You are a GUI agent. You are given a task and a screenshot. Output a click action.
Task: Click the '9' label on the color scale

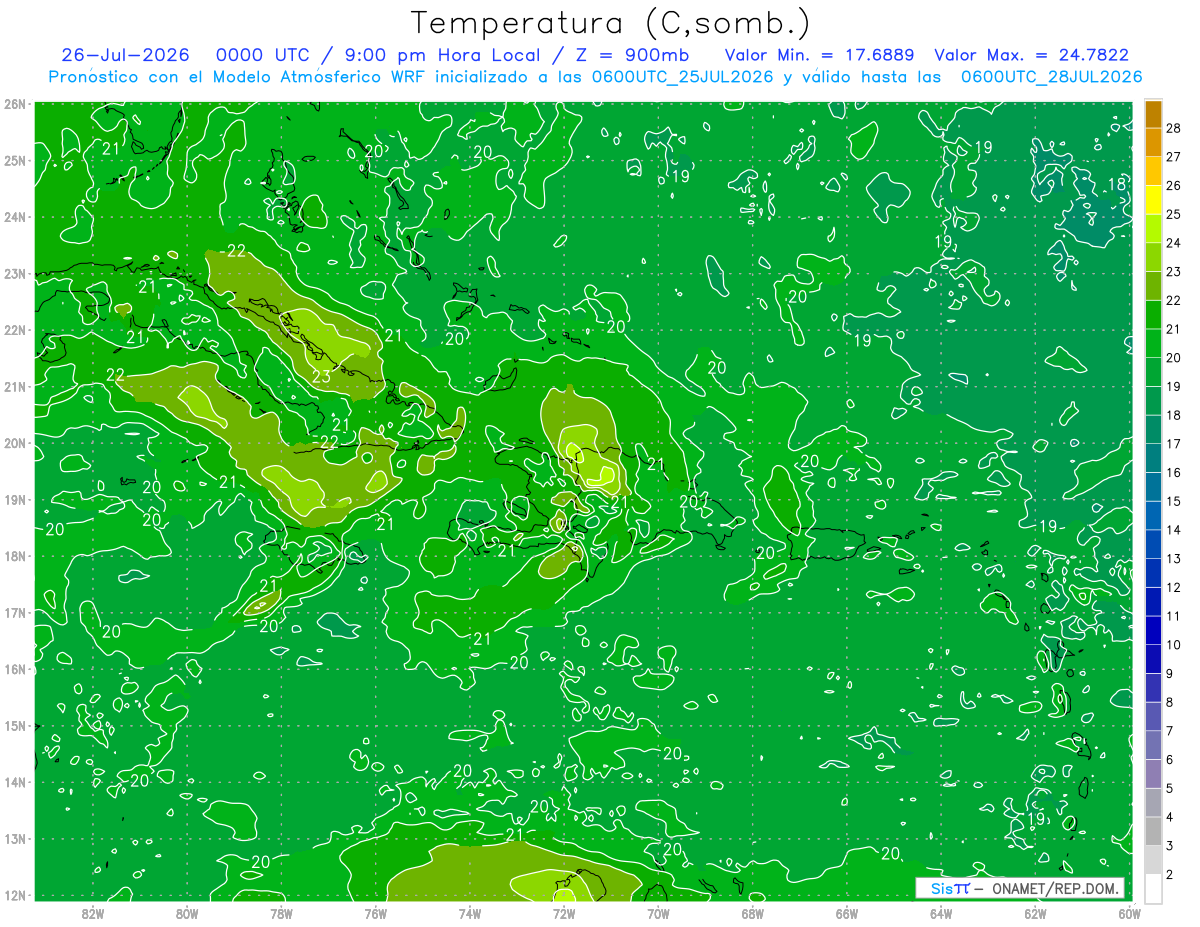[x=1170, y=674]
